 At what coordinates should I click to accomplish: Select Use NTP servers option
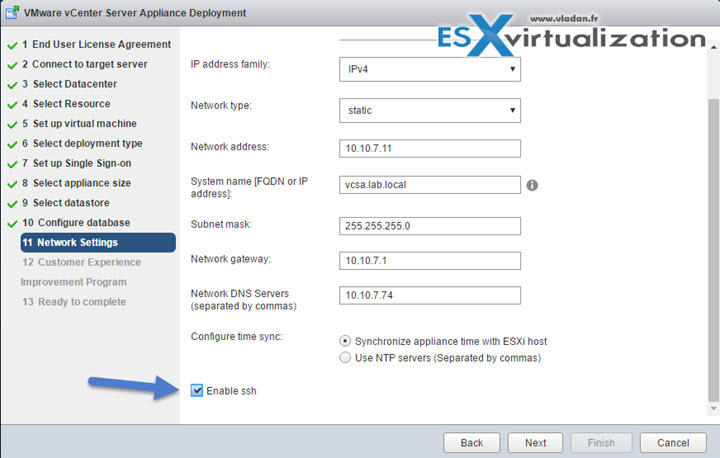(345, 357)
